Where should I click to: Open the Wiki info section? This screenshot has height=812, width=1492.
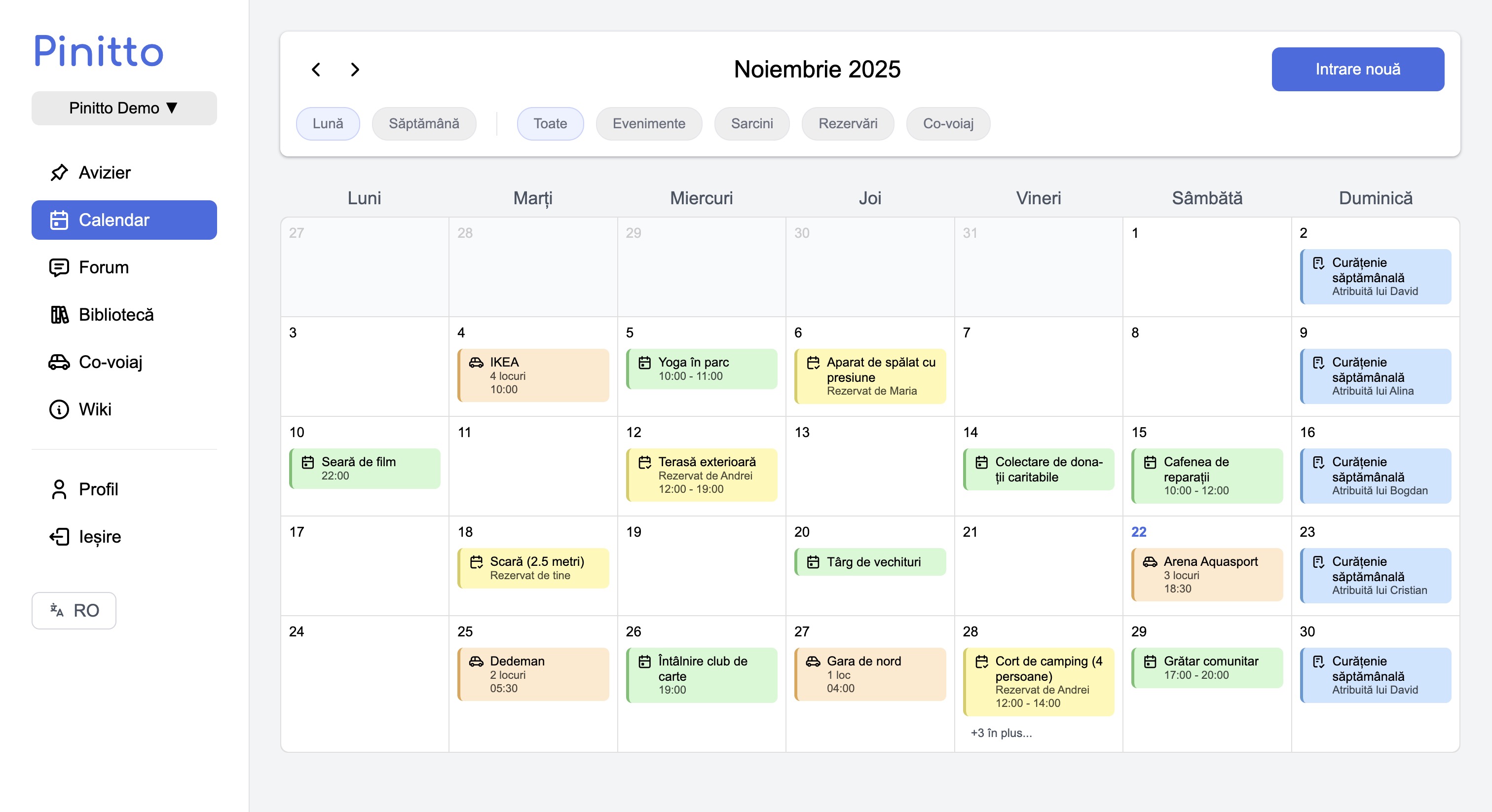tap(95, 409)
